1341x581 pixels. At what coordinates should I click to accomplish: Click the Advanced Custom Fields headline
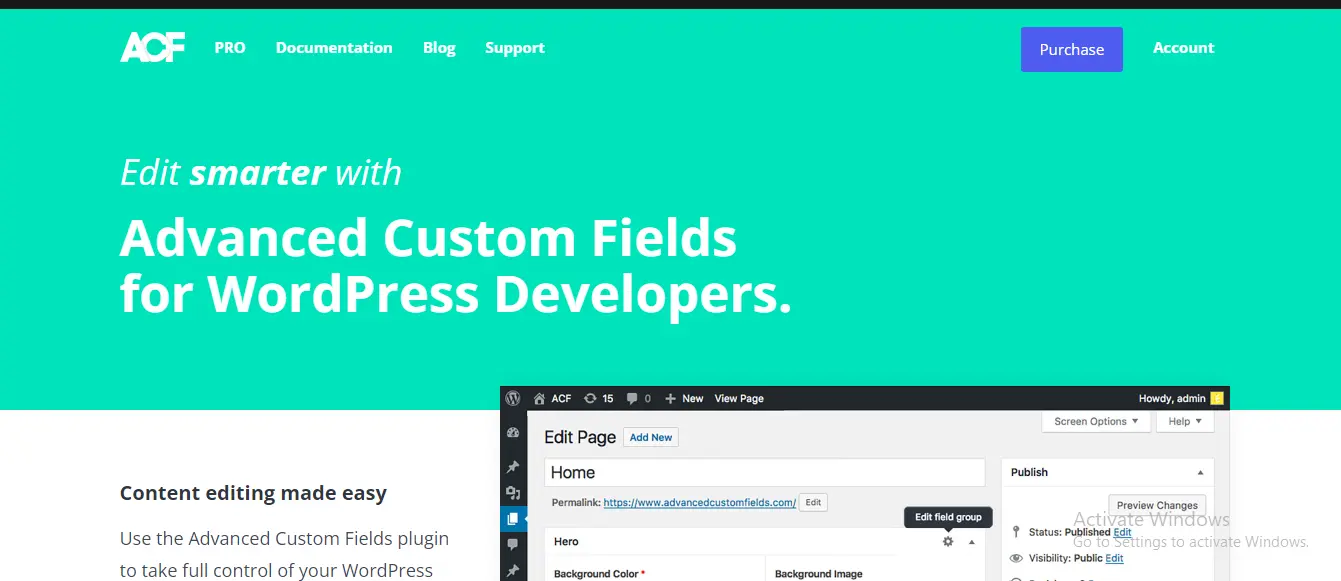(456, 266)
